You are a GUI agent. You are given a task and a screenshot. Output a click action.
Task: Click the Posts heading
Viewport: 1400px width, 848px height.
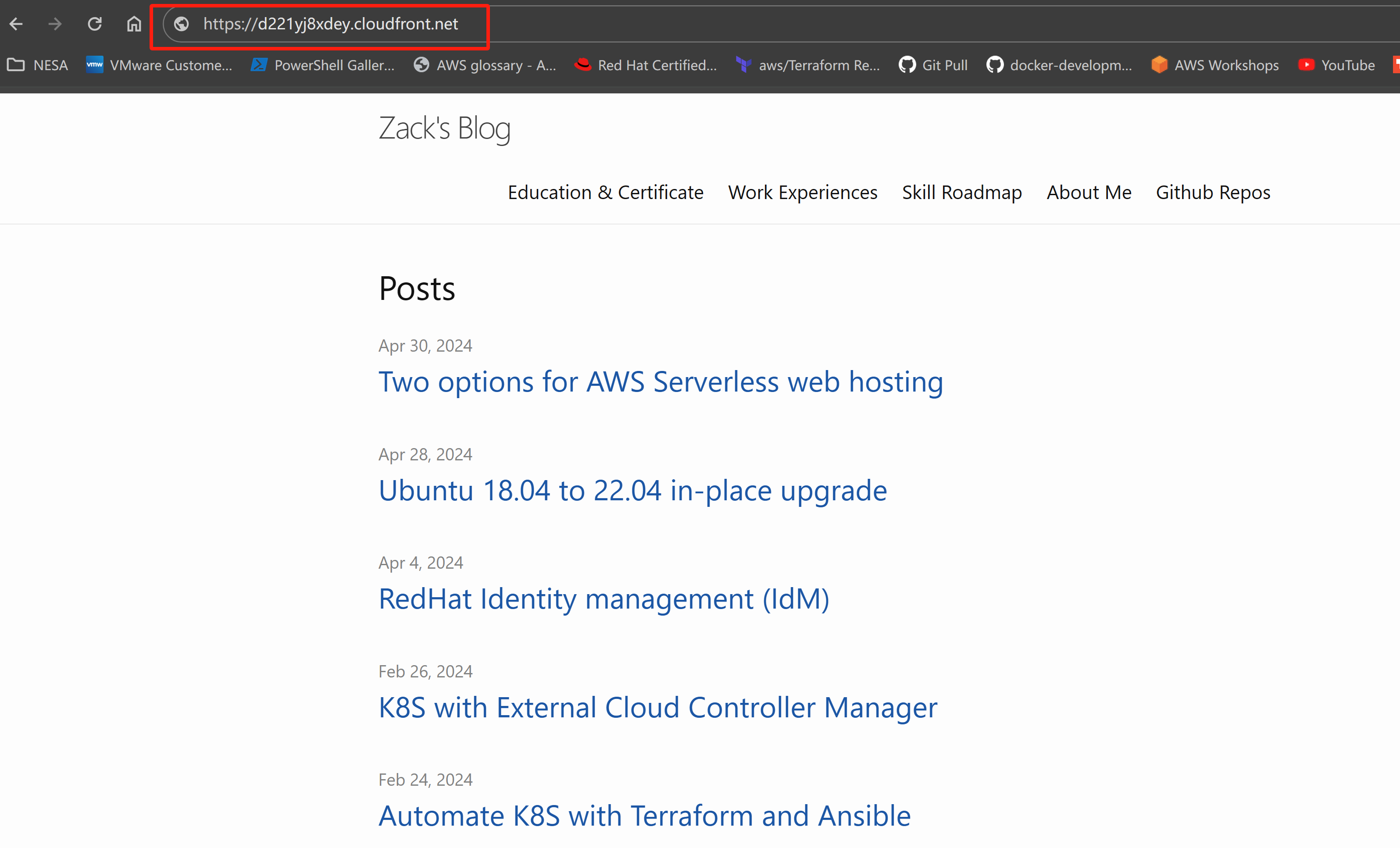point(417,289)
